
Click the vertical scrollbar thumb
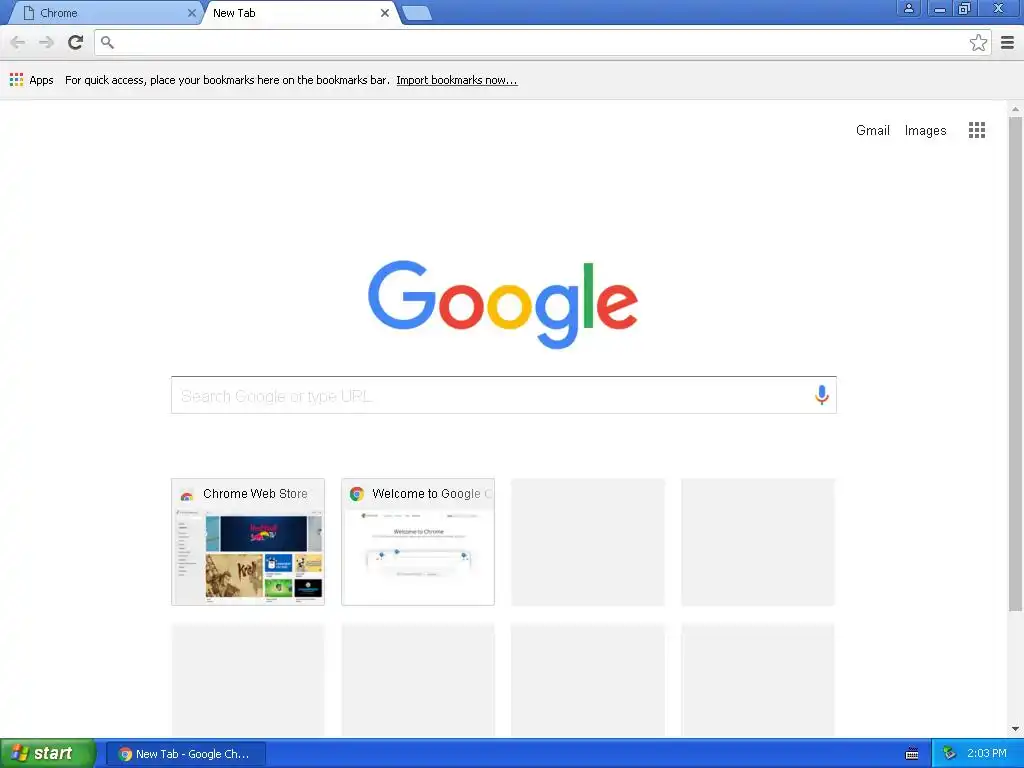[1015, 364]
